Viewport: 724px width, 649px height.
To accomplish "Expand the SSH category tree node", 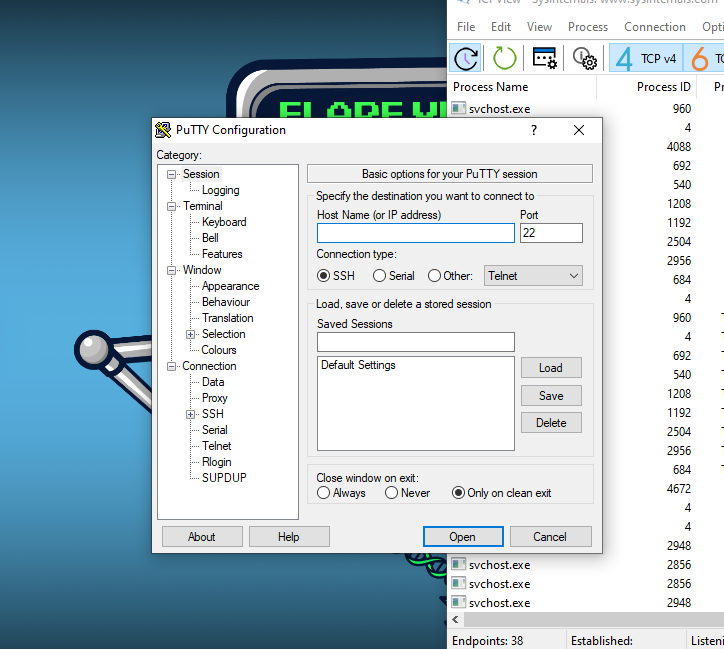I will [191, 414].
